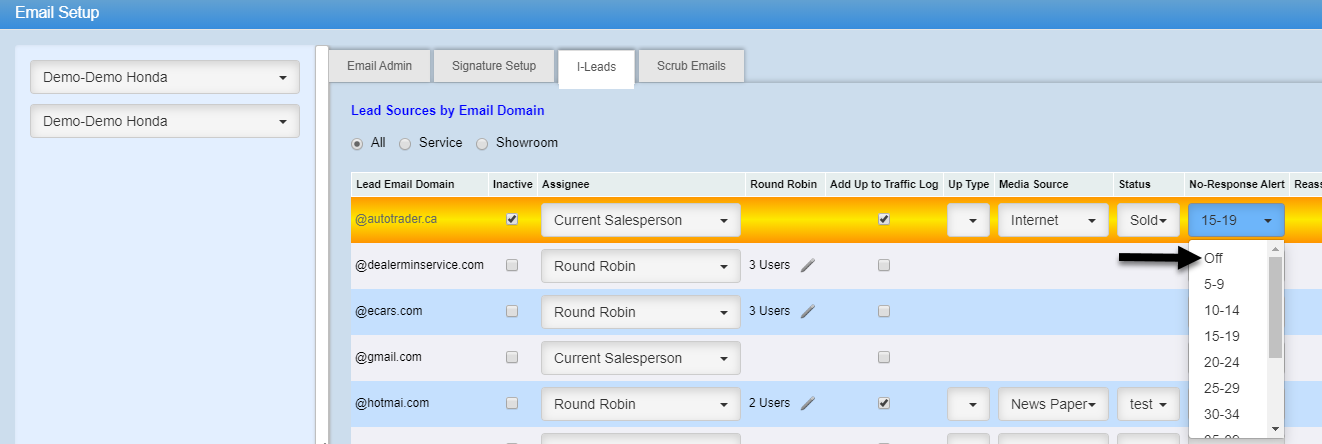Switch to the Email Admin tab
The width and height of the screenshot is (1322, 444).
coord(379,66)
